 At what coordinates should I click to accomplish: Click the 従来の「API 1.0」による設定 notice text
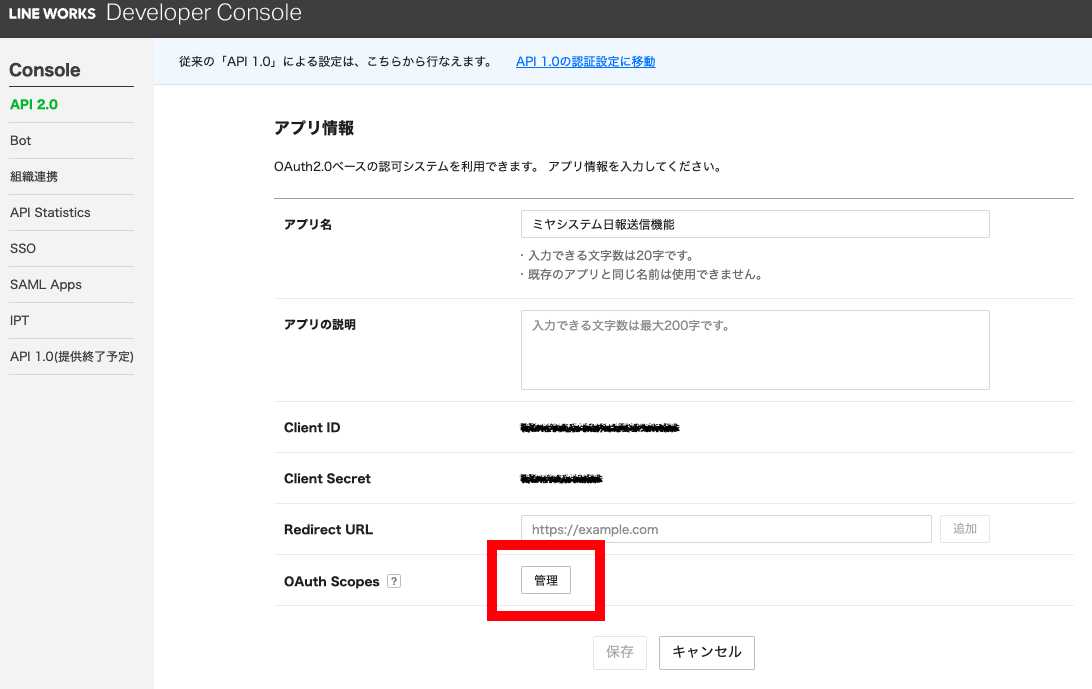(336, 61)
